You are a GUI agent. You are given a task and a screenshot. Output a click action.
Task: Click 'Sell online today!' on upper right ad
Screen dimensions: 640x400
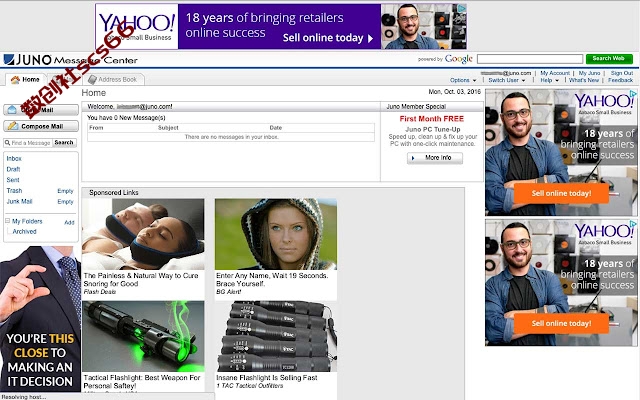coord(561,193)
